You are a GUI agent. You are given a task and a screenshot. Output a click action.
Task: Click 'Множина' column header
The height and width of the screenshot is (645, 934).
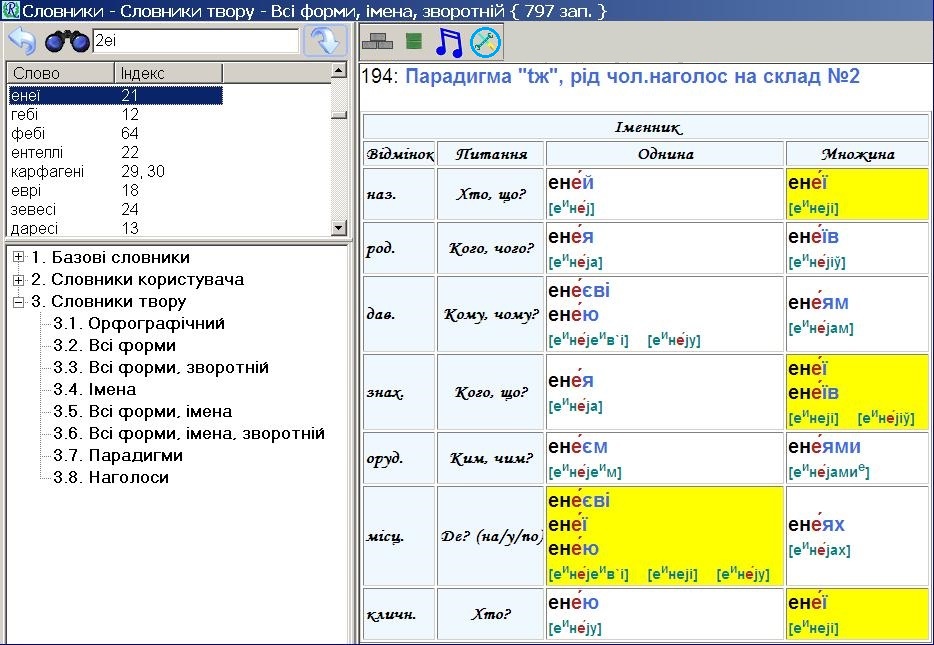click(x=857, y=154)
